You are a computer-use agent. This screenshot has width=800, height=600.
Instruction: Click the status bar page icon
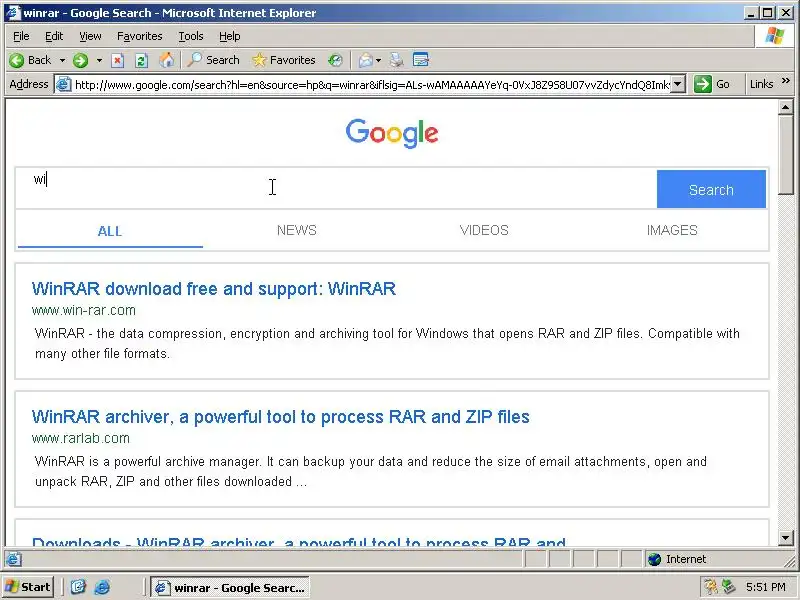(x=14, y=559)
